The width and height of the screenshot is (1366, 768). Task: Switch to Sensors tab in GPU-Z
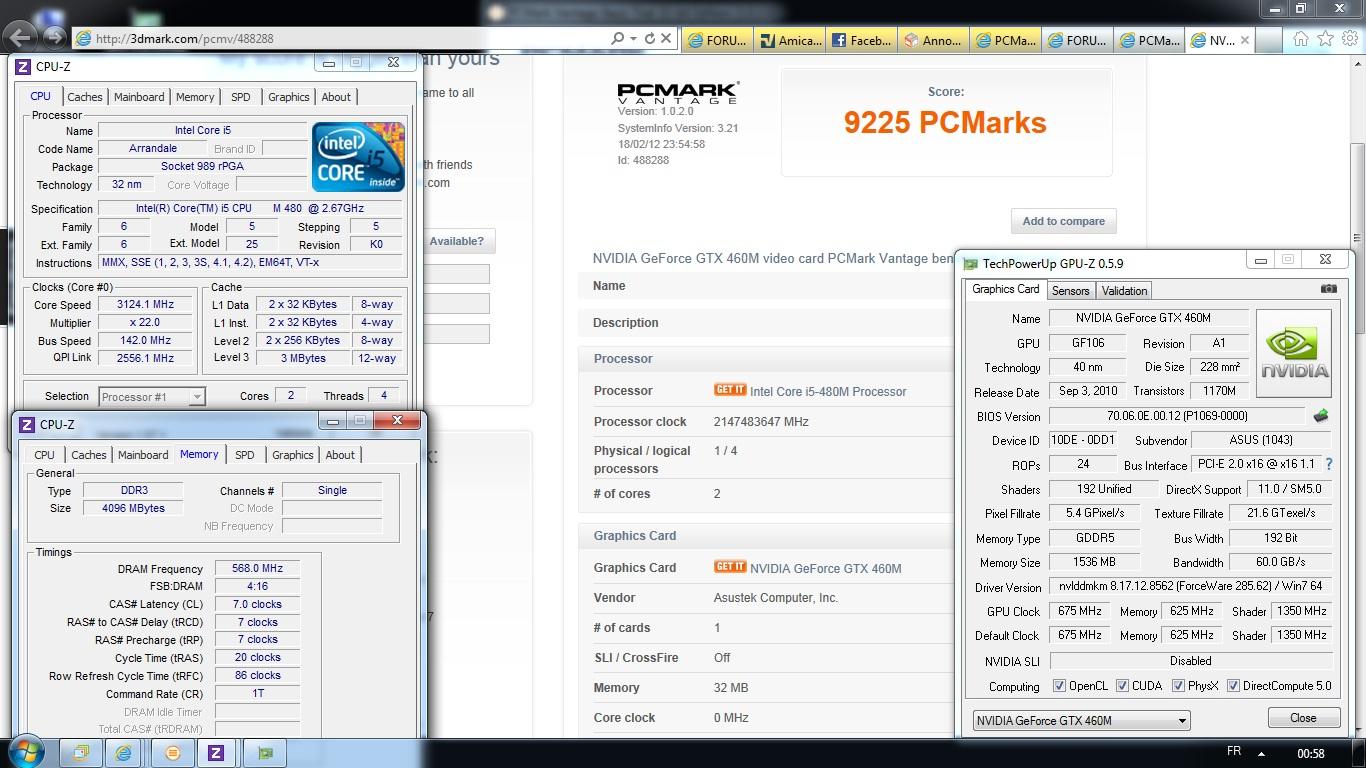[x=1070, y=291]
